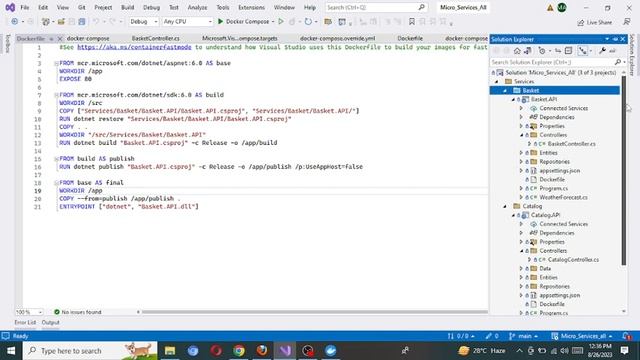Open the File menu
Viewport: 640px width, 360px height.
(25, 7)
